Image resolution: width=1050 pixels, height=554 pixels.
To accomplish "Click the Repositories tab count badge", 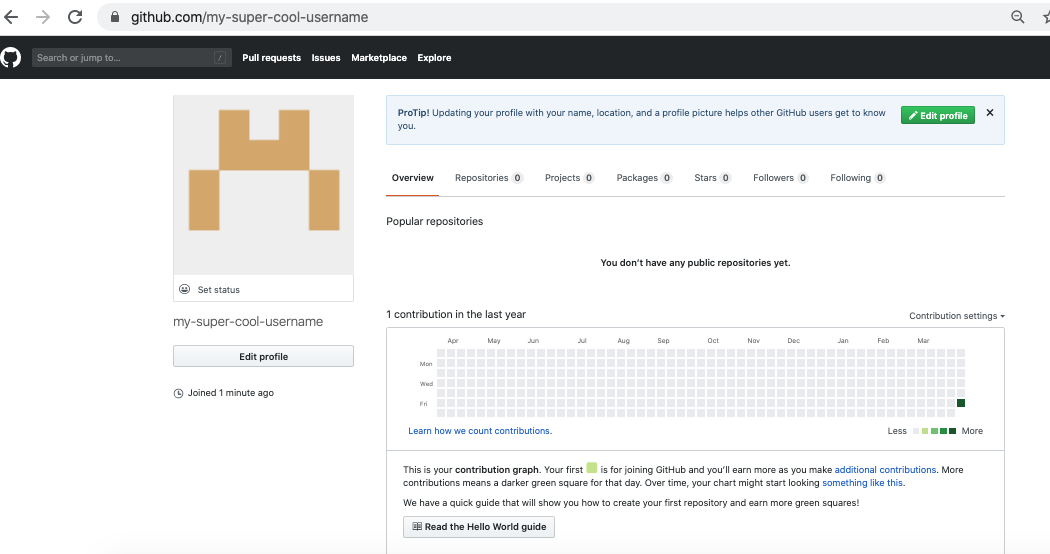I will pos(517,178).
